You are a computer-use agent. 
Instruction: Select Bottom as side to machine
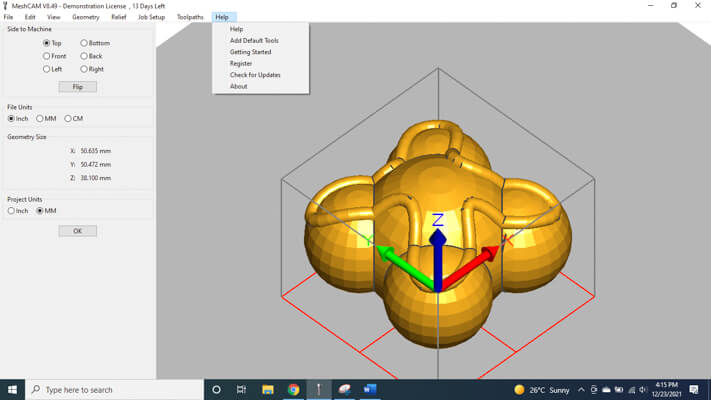coord(84,43)
